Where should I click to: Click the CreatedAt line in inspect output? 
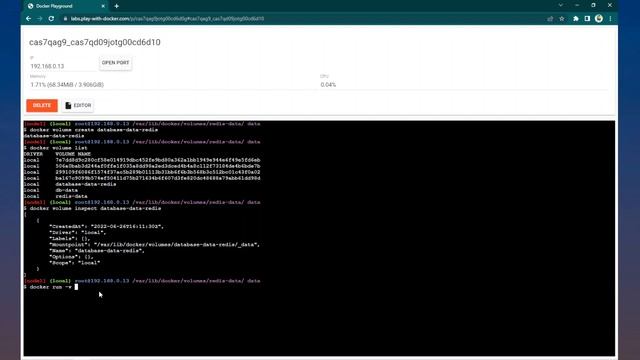click(106, 227)
